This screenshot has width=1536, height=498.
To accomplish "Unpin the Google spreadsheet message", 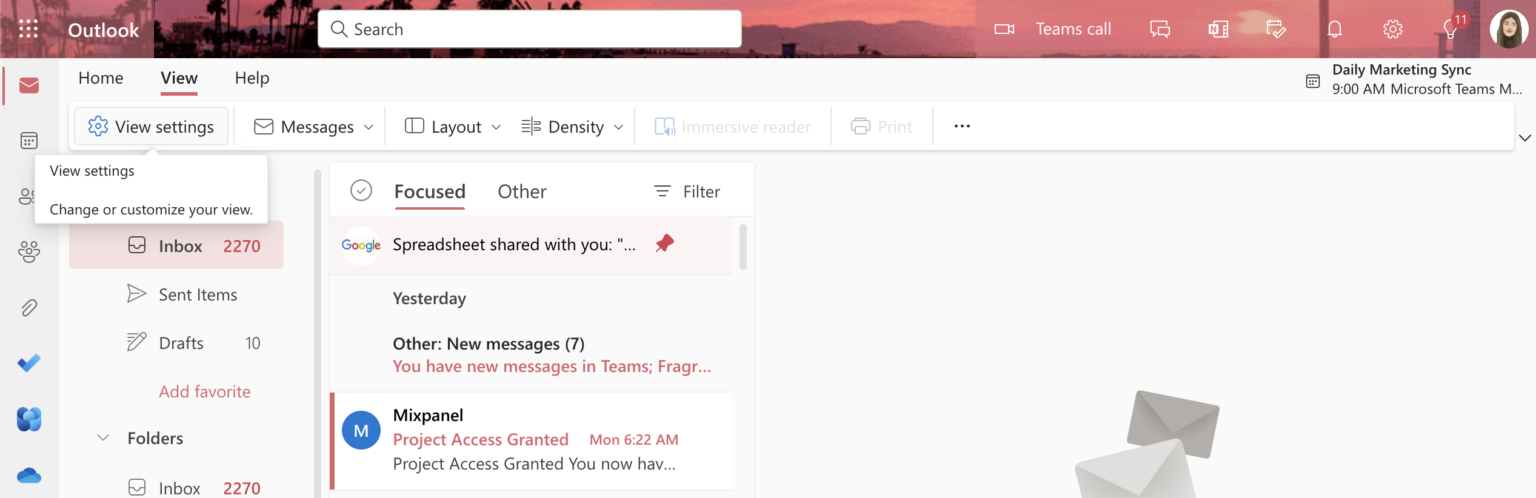I will [665, 243].
